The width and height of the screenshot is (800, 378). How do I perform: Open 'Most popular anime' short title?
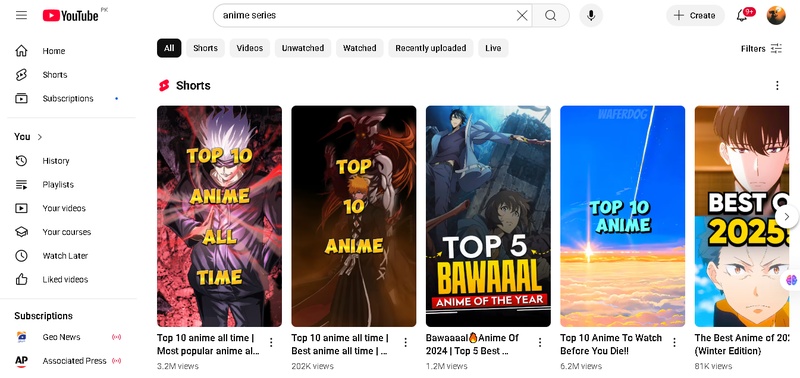tap(208, 344)
